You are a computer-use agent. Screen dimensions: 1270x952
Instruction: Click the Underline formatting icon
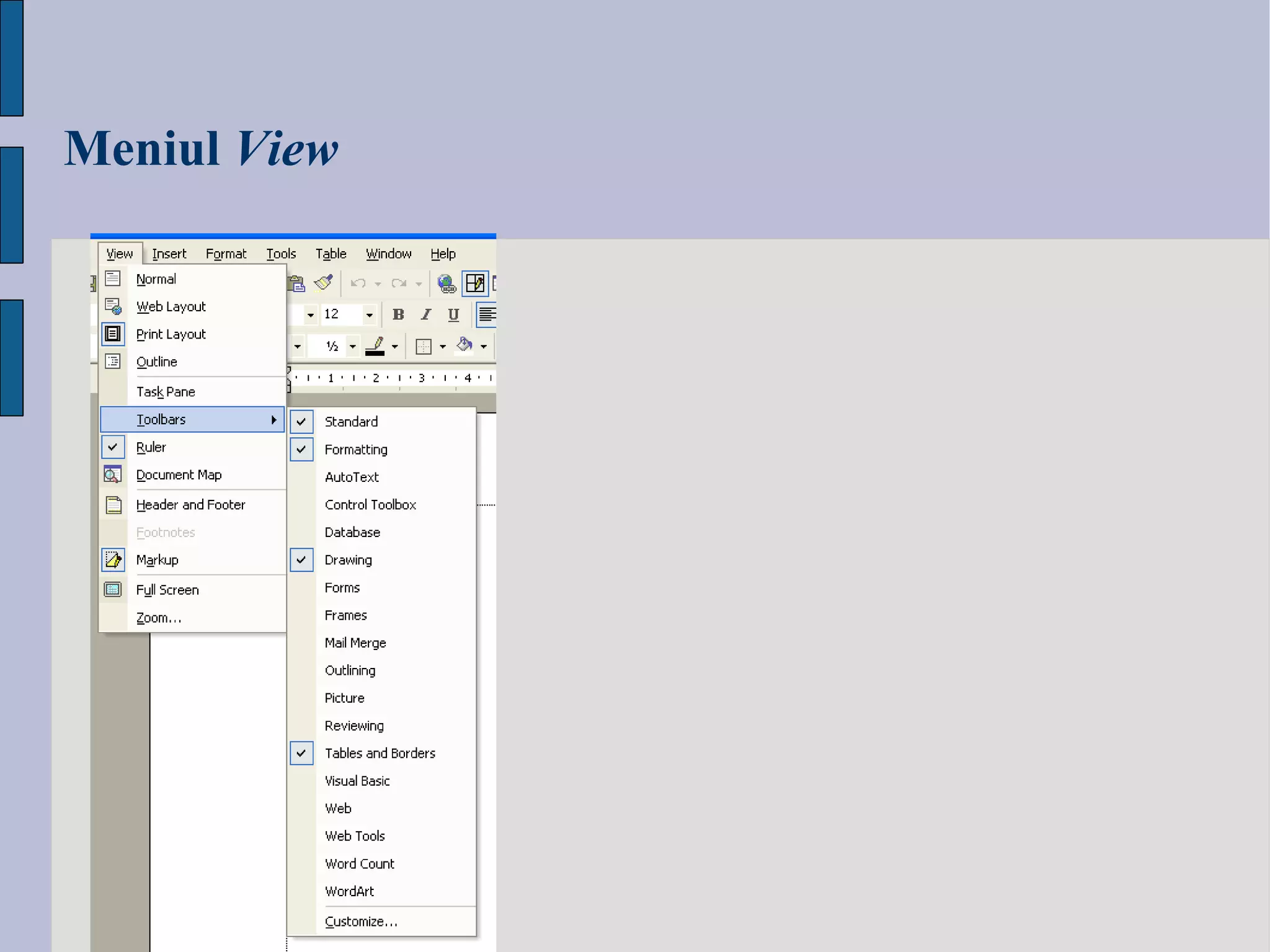tap(453, 314)
